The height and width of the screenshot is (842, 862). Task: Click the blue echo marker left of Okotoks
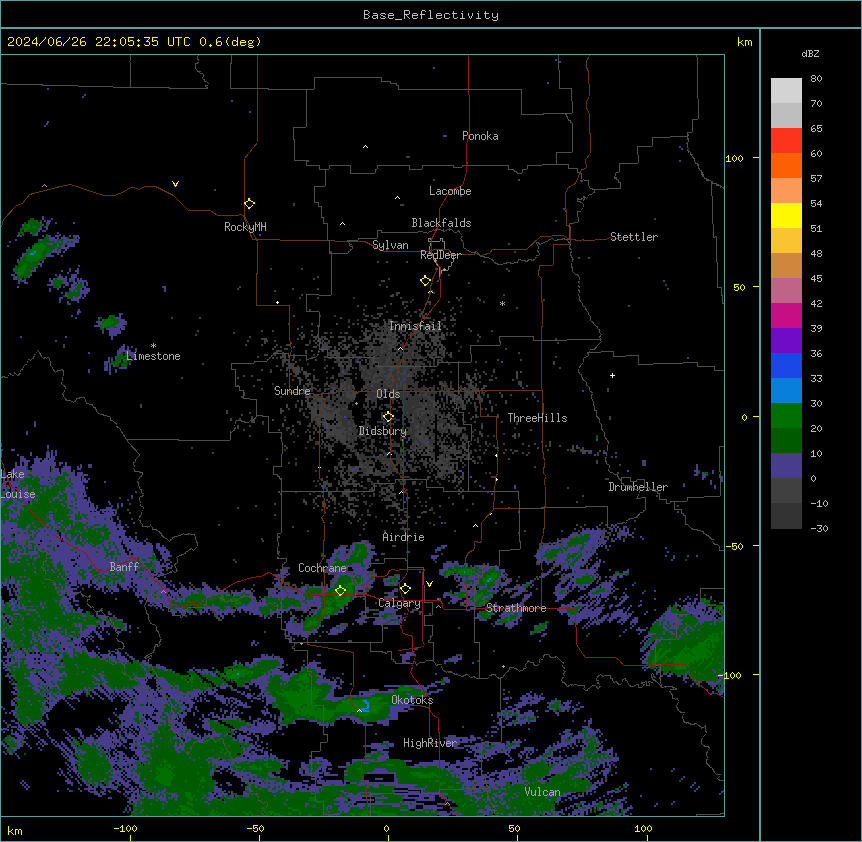tap(366, 705)
